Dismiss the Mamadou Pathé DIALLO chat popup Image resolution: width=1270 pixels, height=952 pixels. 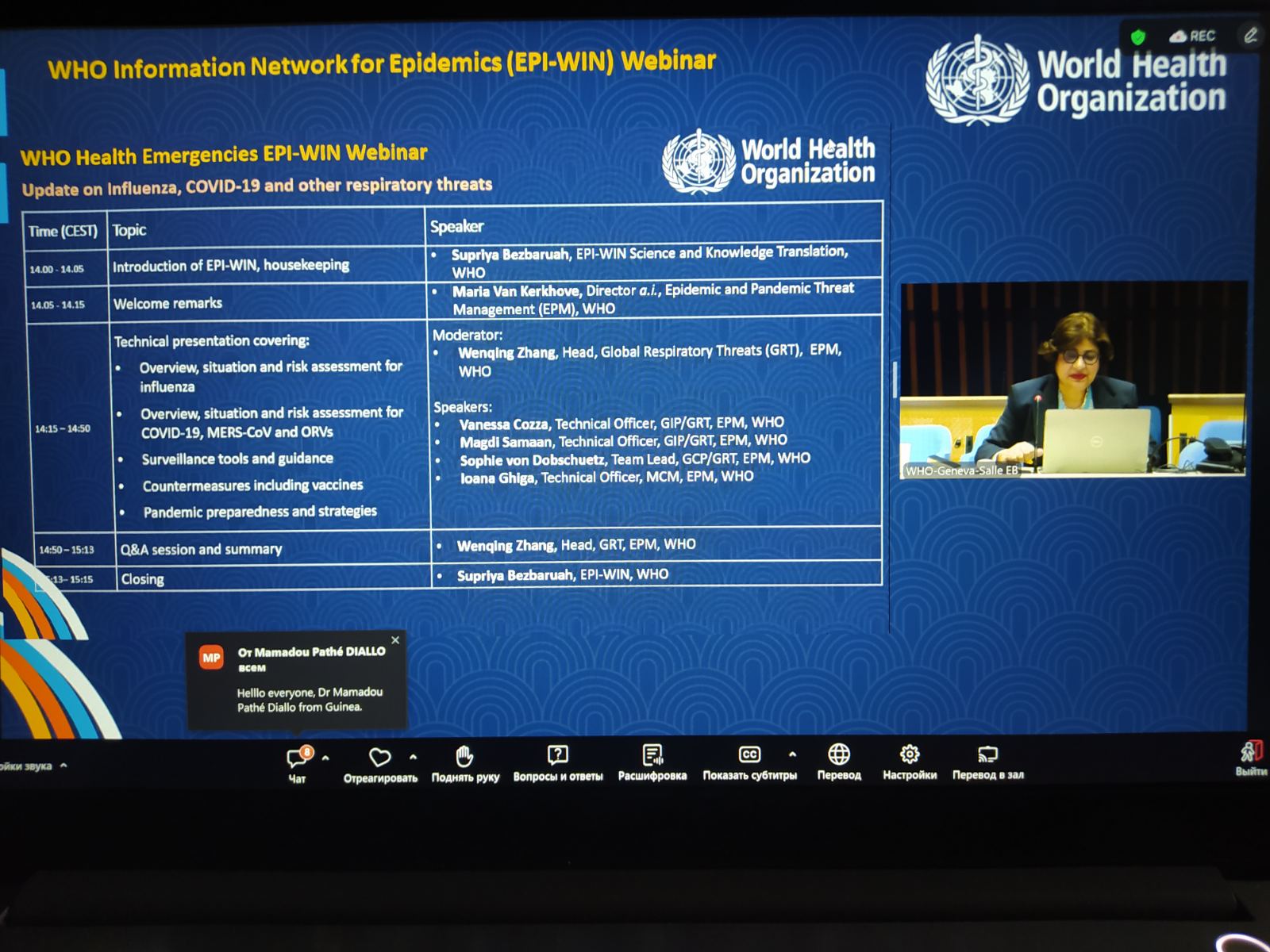coord(395,640)
